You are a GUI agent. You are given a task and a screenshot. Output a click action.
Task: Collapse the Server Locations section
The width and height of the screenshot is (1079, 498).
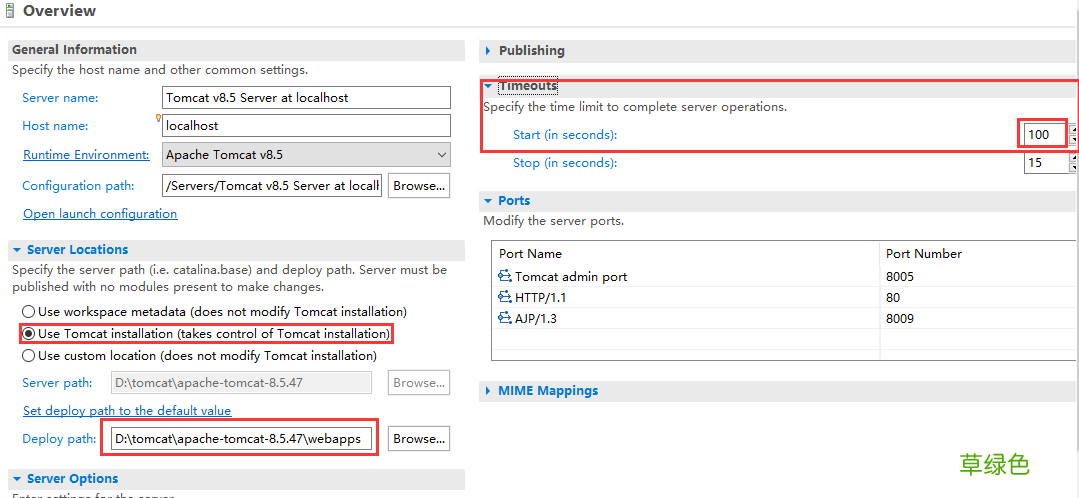click(x=17, y=250)
